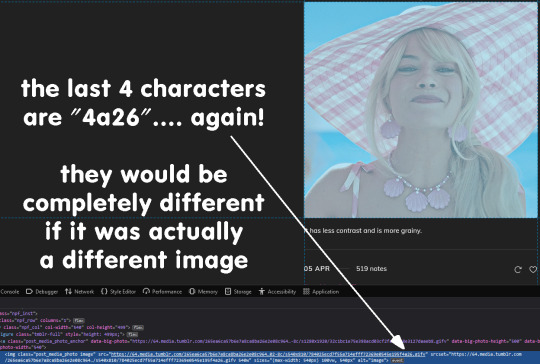Click the 05 APR post date
The height and width of the screenshot is (364, 540).
coord(317,269)
